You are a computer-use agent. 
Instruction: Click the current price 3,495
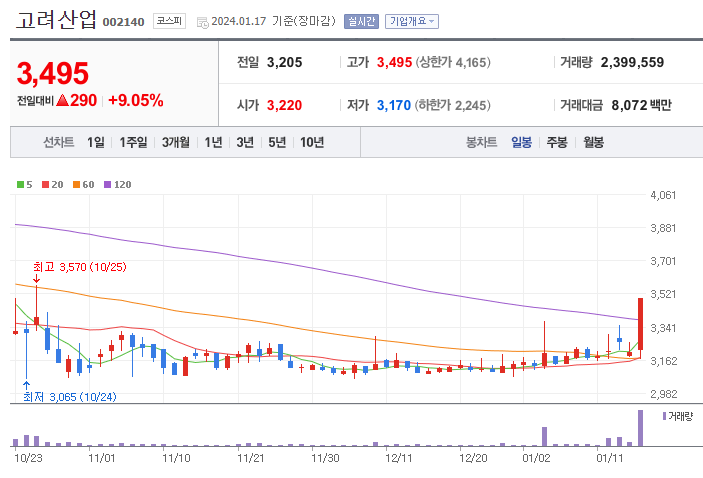[x=53, y=74]
